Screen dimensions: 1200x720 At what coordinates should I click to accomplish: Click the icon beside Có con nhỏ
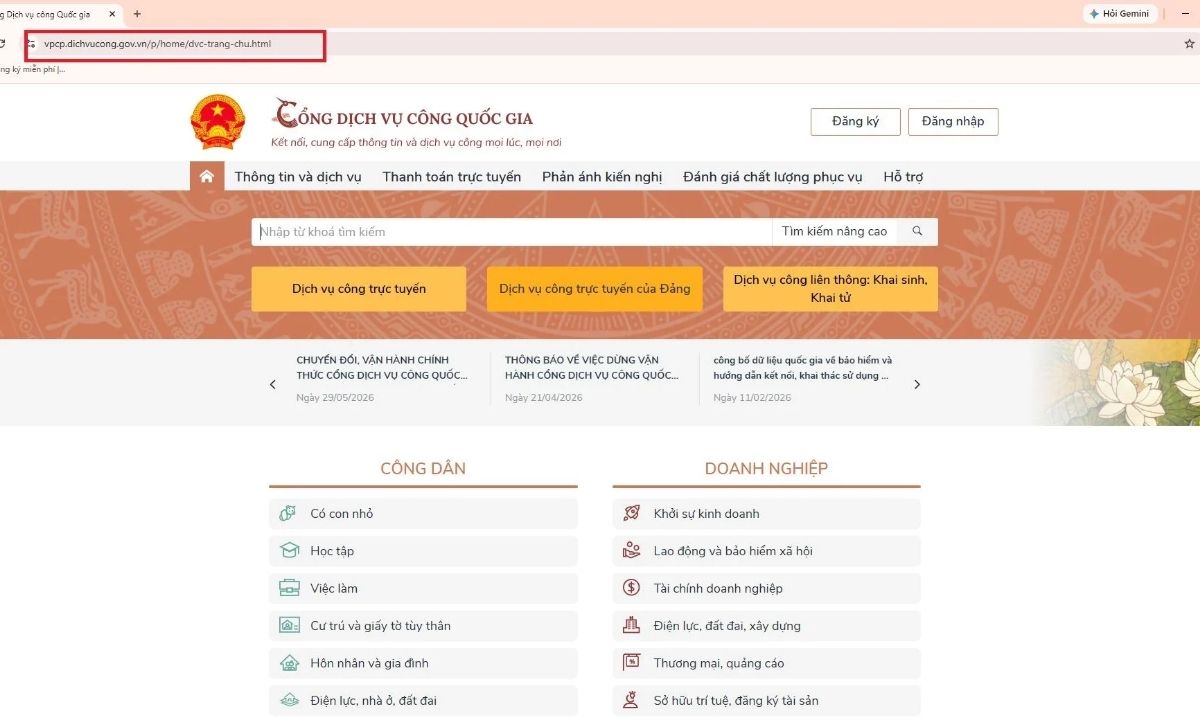pos(289,513)
